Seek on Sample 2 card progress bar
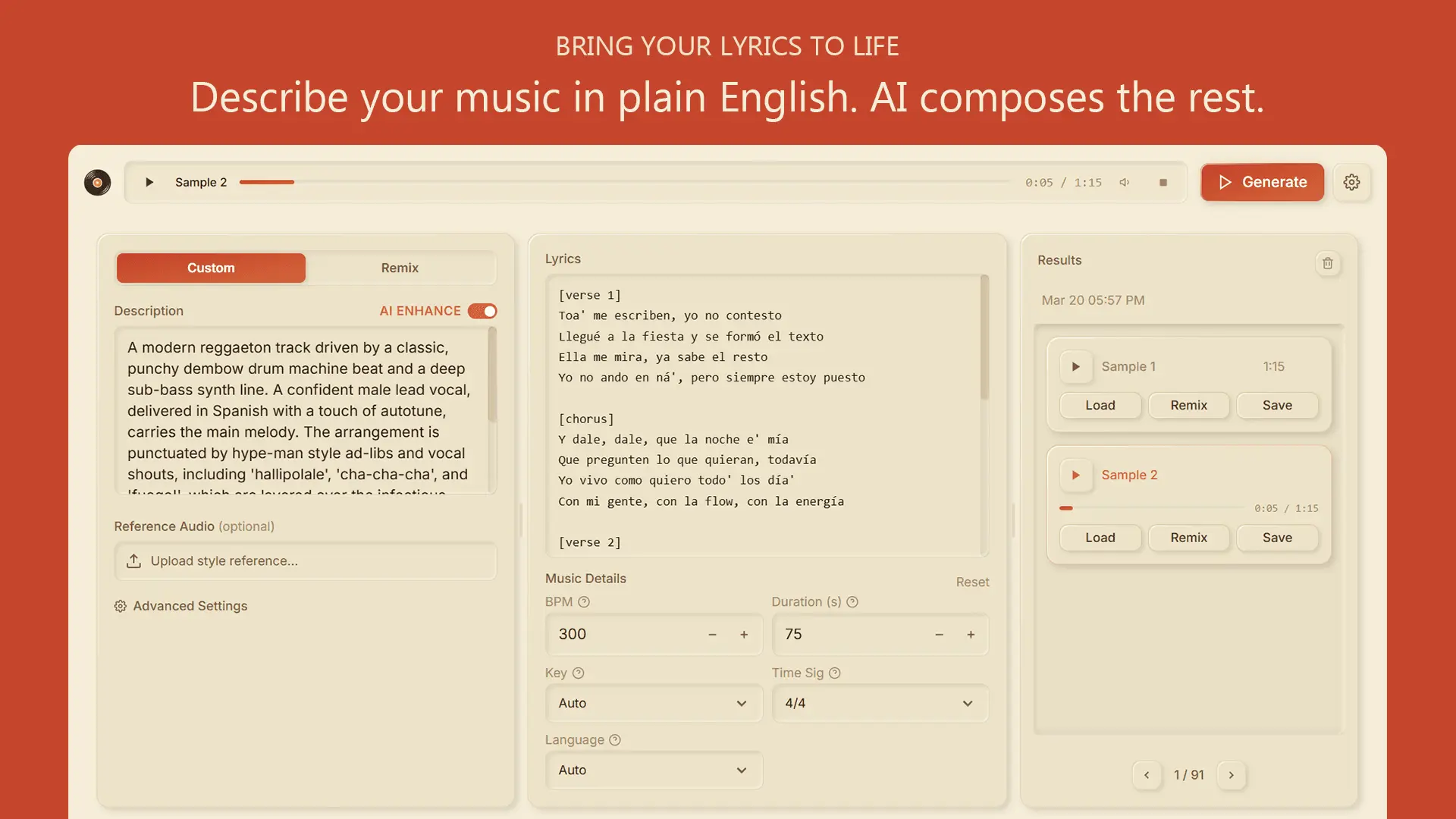The width and height of the screenshot is (1456, 819). pyautogui.click(x=1152, y=508)
